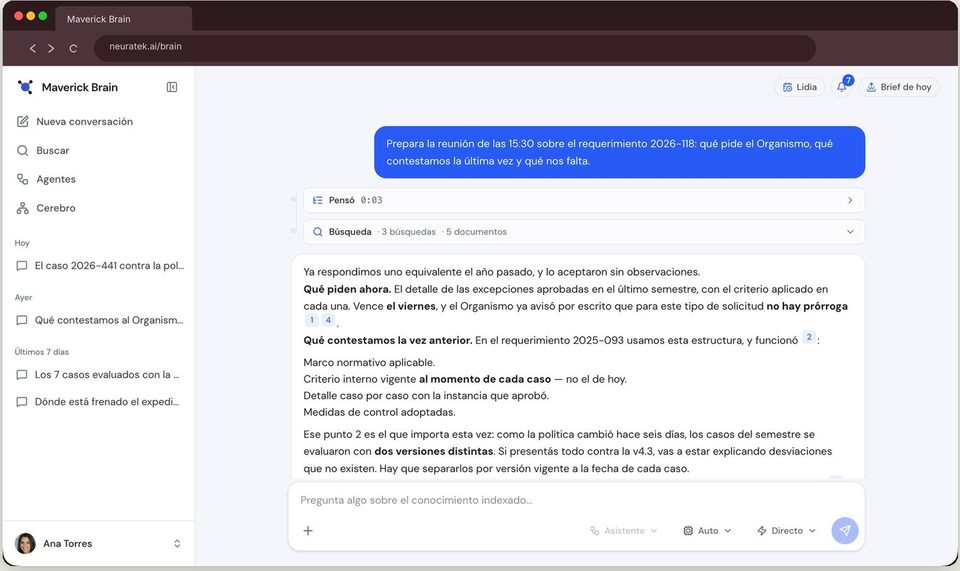Viewport: 960px width, 571px height.
Task: Open chat 'Qué contestamos al Organism...'
Action: [x=99, y=320]
